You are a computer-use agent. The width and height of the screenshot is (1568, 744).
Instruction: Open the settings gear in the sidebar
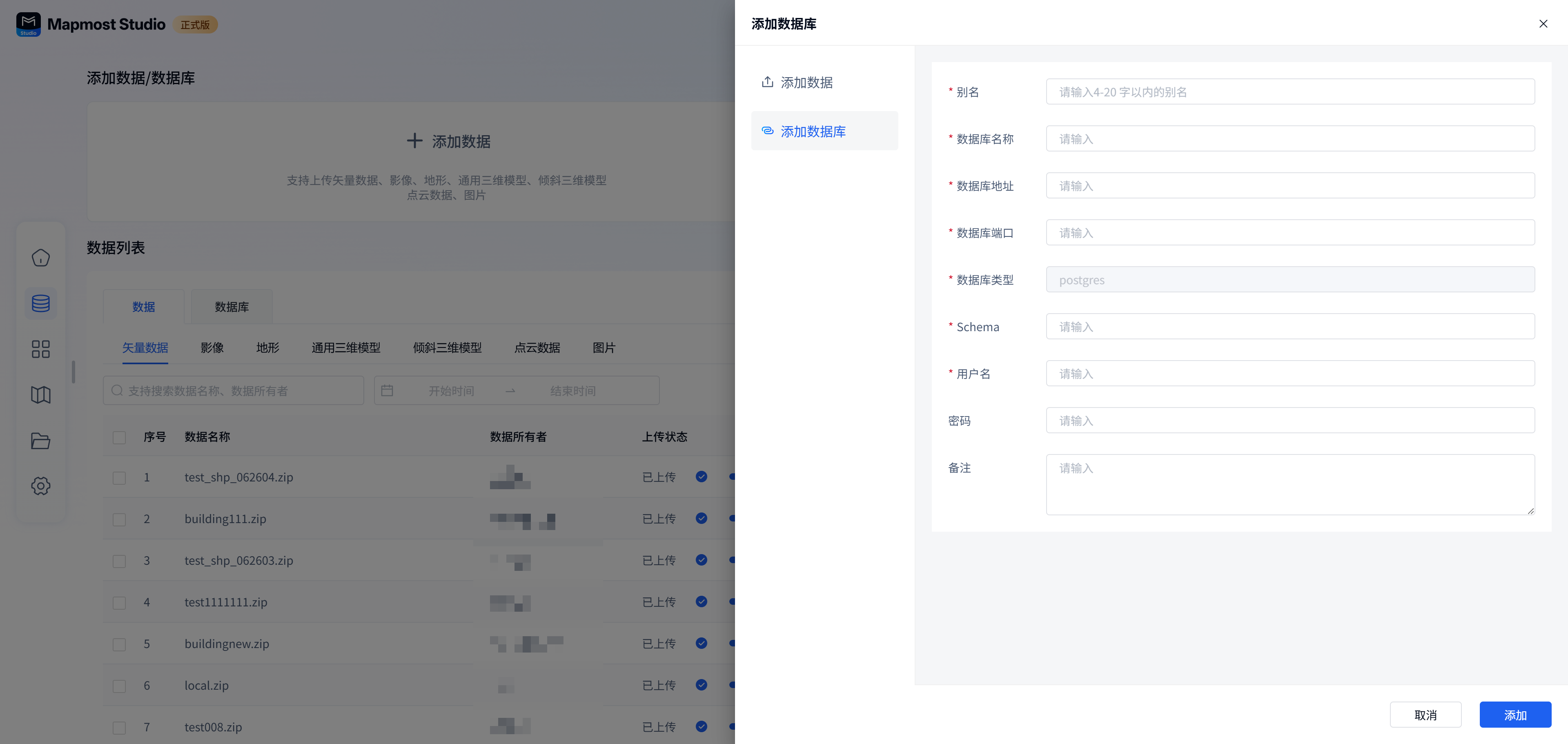tap(40, 485)
